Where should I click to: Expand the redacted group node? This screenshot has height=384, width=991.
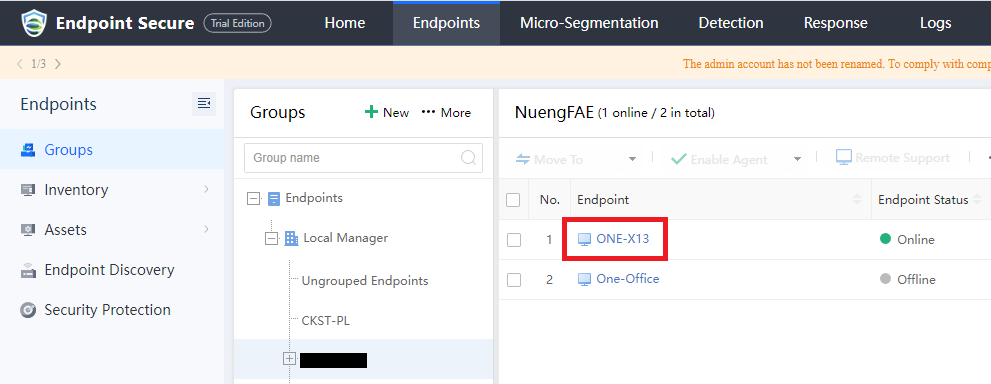pyautogui.click(x=289, y=359)
